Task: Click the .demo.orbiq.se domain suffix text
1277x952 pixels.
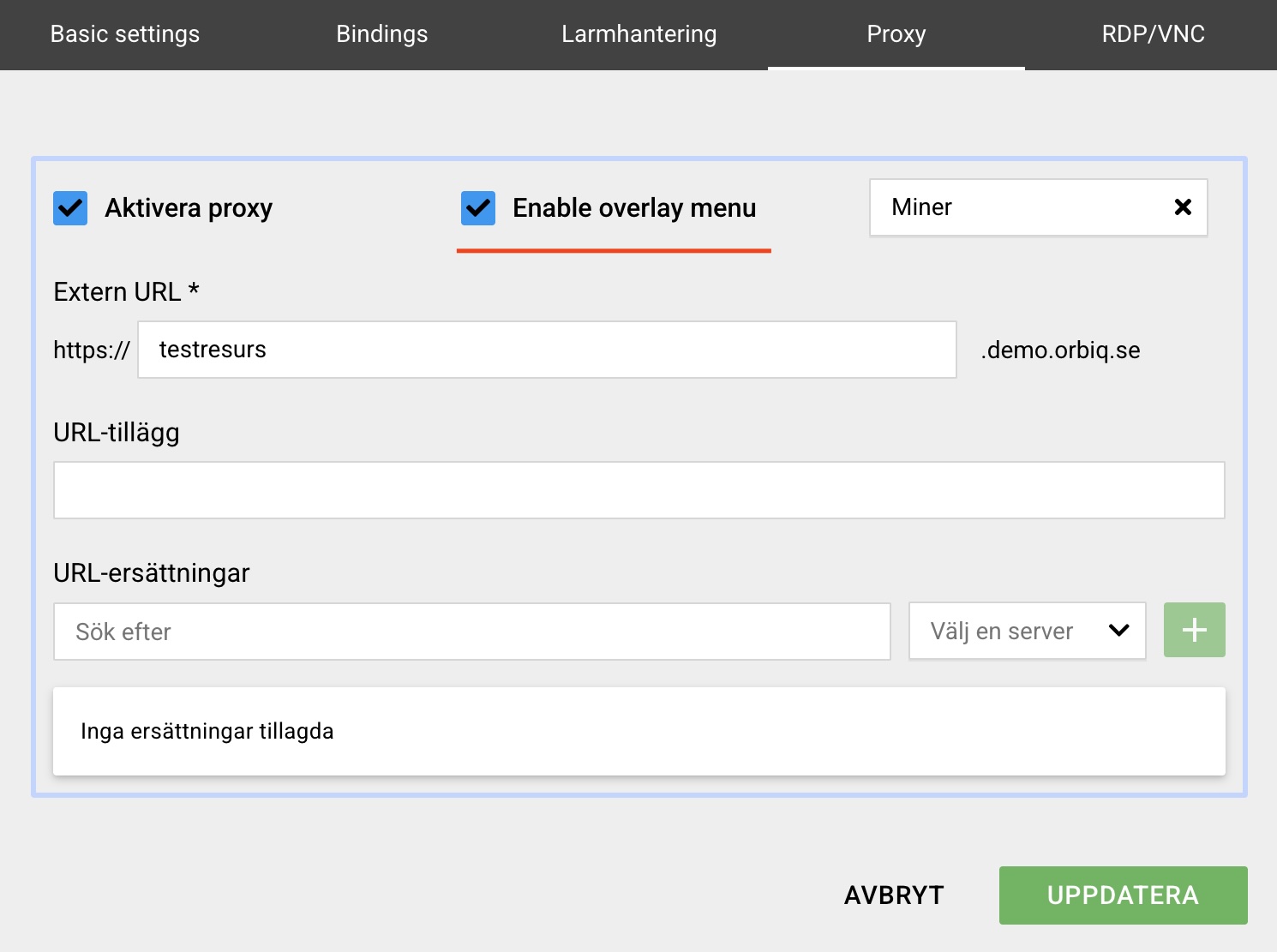Action: point(1060,350)
